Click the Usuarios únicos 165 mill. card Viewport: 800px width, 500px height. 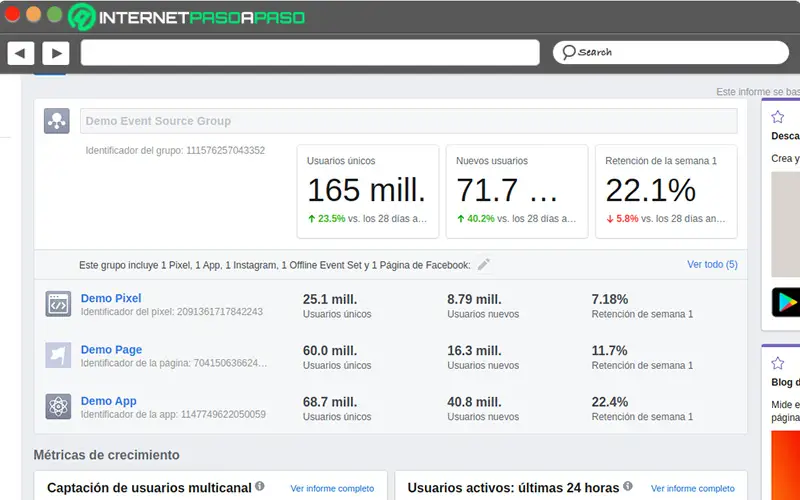368,191
